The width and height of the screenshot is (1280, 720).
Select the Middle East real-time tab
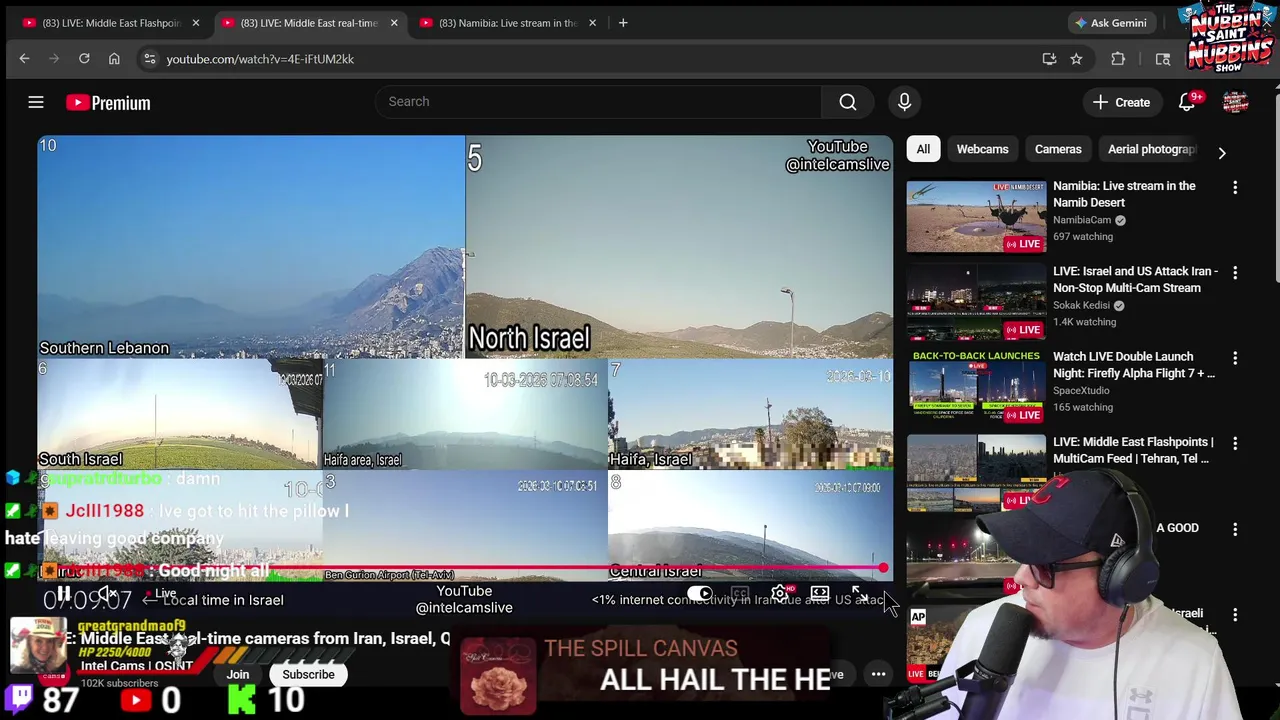click(x=308, y=22)
